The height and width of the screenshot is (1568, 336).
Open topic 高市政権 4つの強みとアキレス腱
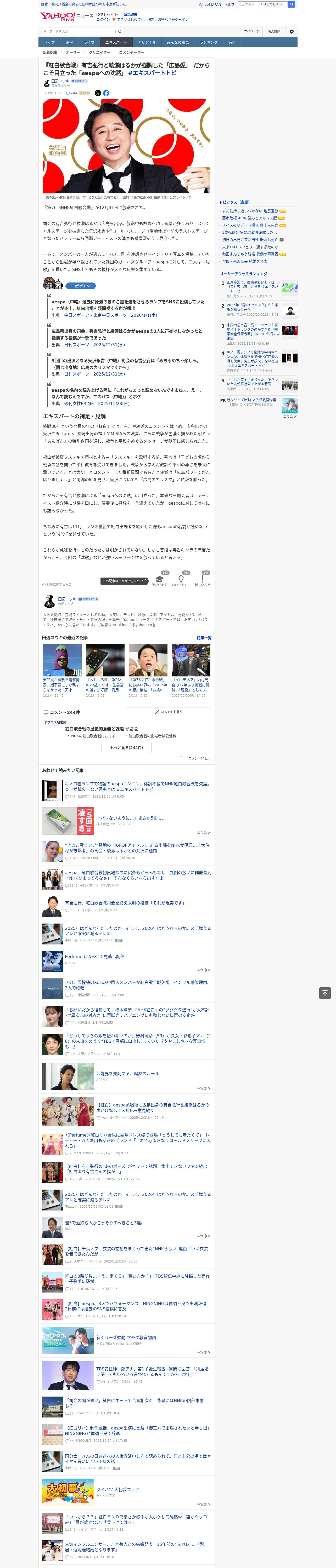[249, 218]
